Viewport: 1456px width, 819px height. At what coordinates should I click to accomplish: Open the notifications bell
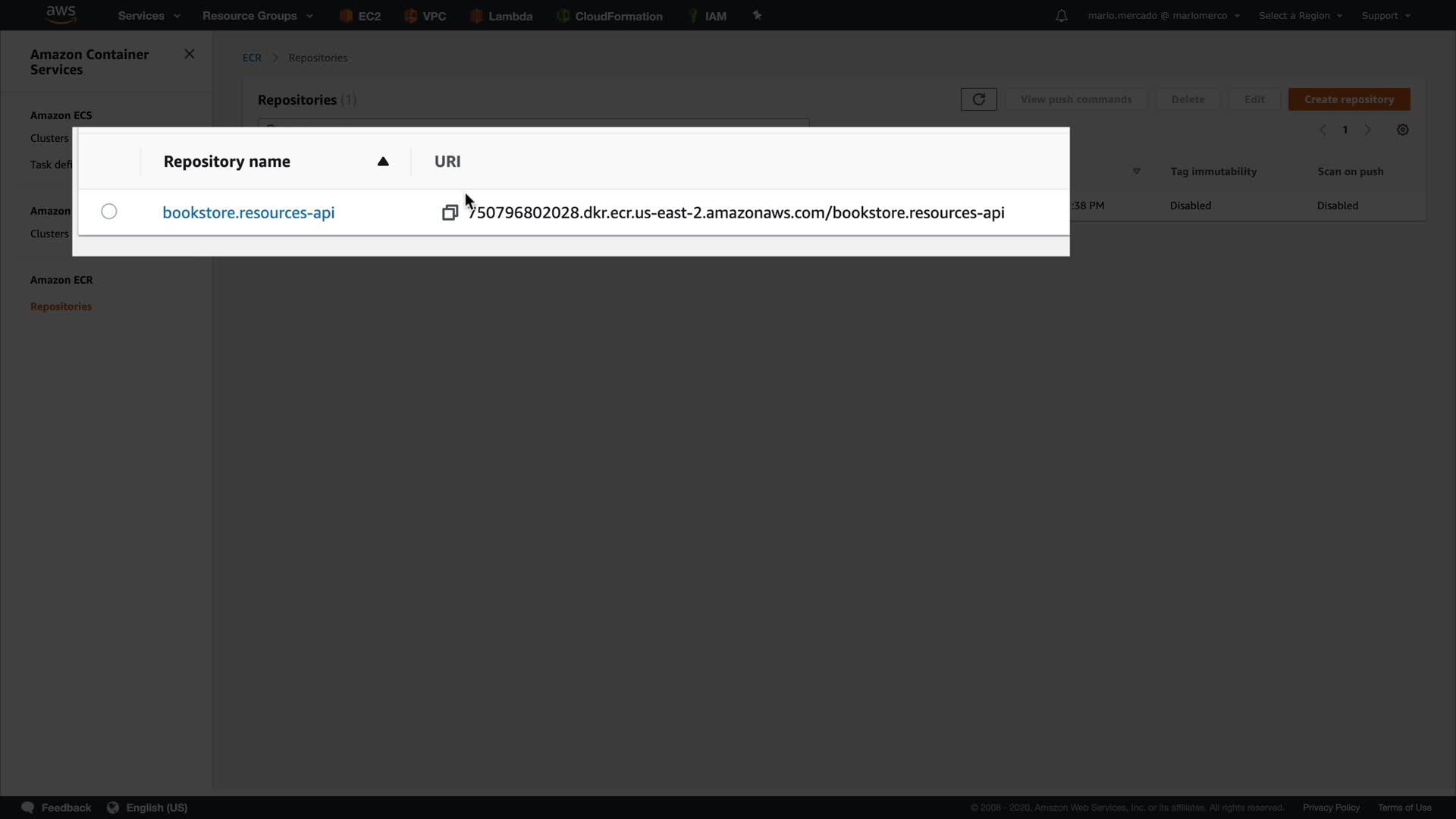pyautogui.click(x=1061, y=16)
